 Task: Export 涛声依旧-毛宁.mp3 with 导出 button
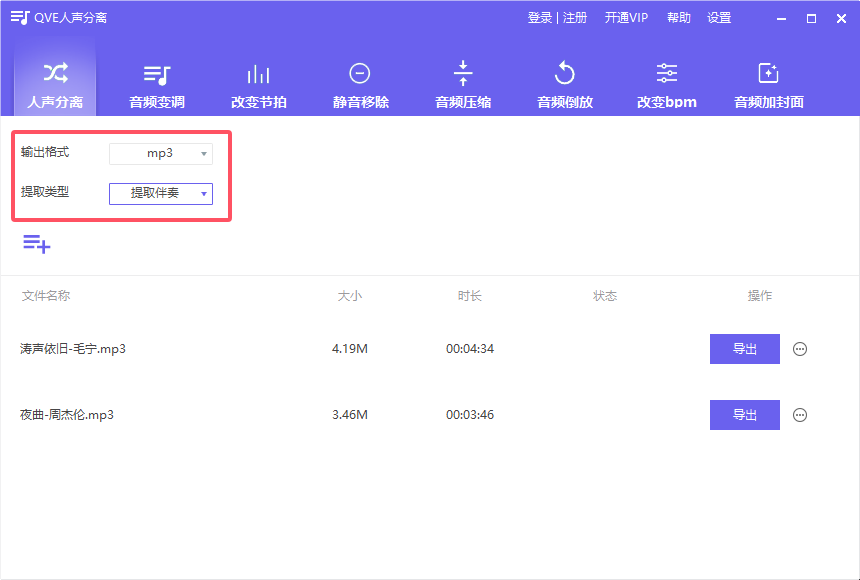pos(744,349)
